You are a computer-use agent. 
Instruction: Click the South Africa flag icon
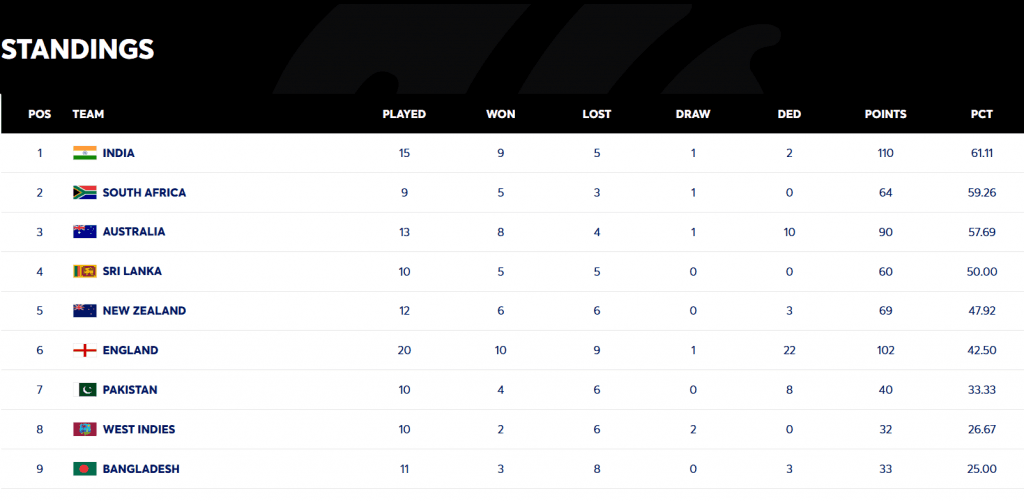click(x=84, y=193)
